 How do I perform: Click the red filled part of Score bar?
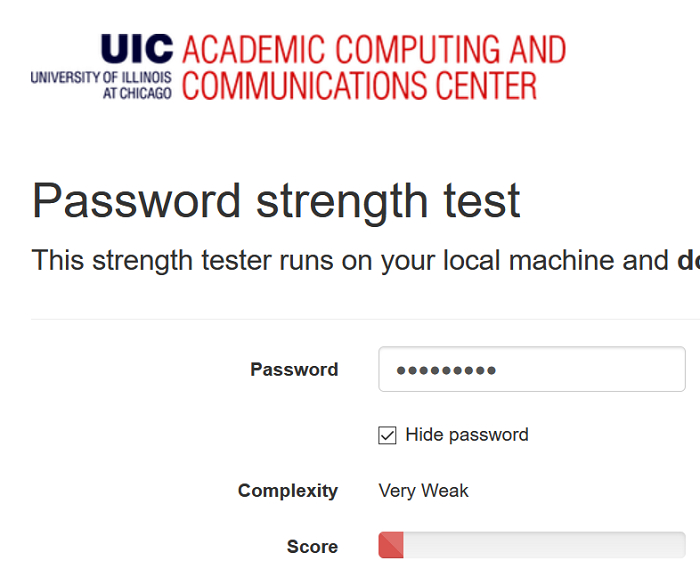(x=391, y=546)
